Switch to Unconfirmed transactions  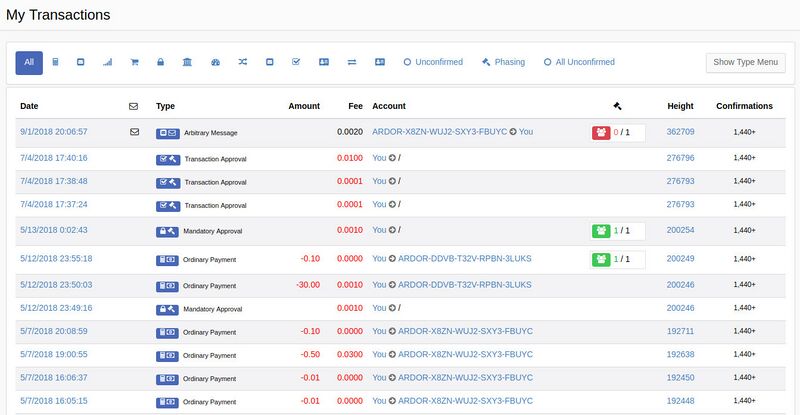[x=433, y=62]
